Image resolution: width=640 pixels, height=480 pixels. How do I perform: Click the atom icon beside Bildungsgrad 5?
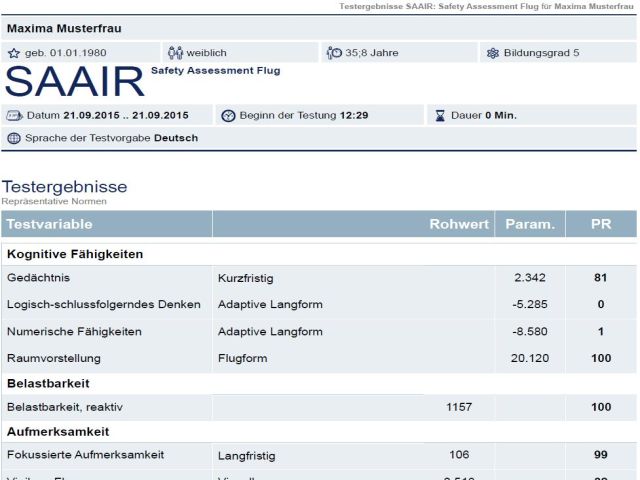[x=493, y=53]
